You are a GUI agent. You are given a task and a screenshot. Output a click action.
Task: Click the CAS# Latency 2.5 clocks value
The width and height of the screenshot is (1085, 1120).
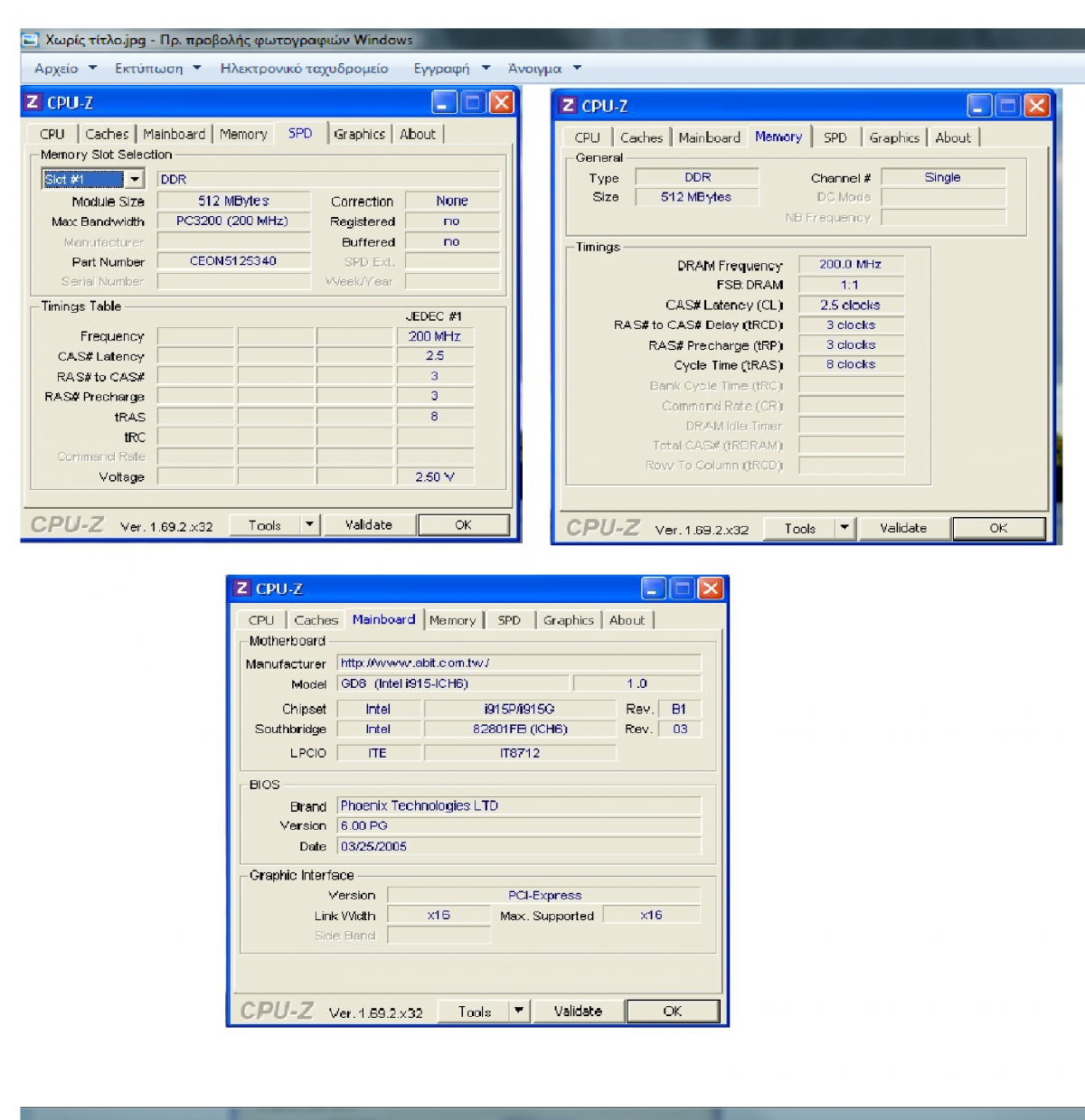[x=851, y=305]
